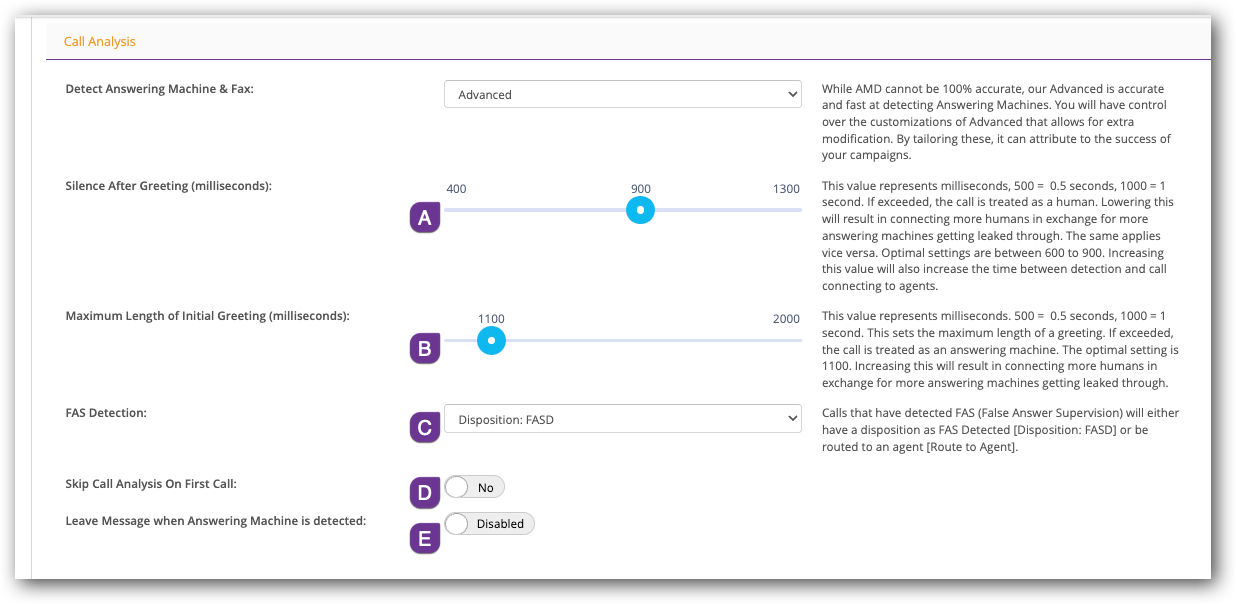Click the purple A marker badge
Image resolution: width=1236 pixels, height=604 pixels.
pos(425,218)
